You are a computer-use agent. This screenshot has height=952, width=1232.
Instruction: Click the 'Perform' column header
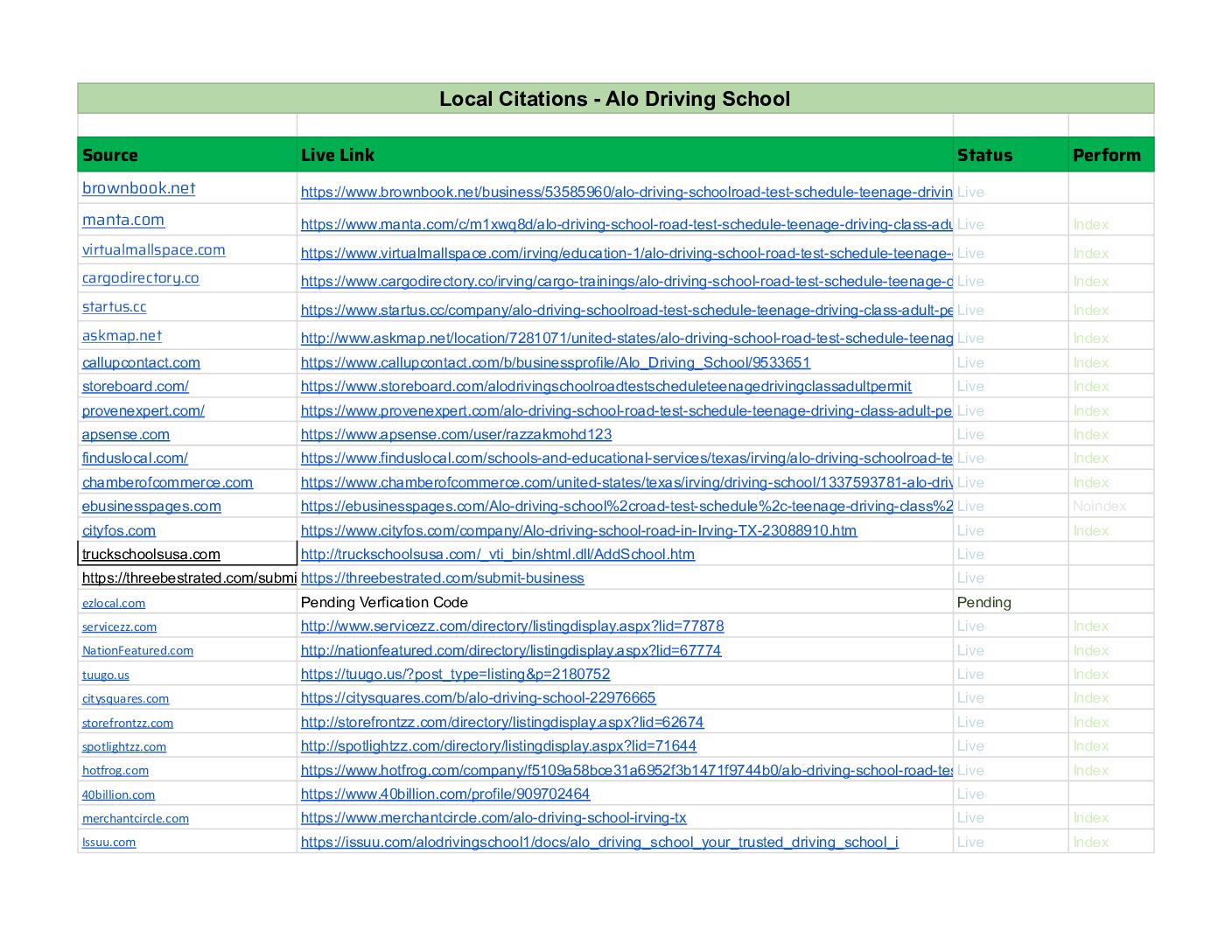point(1111,155)
